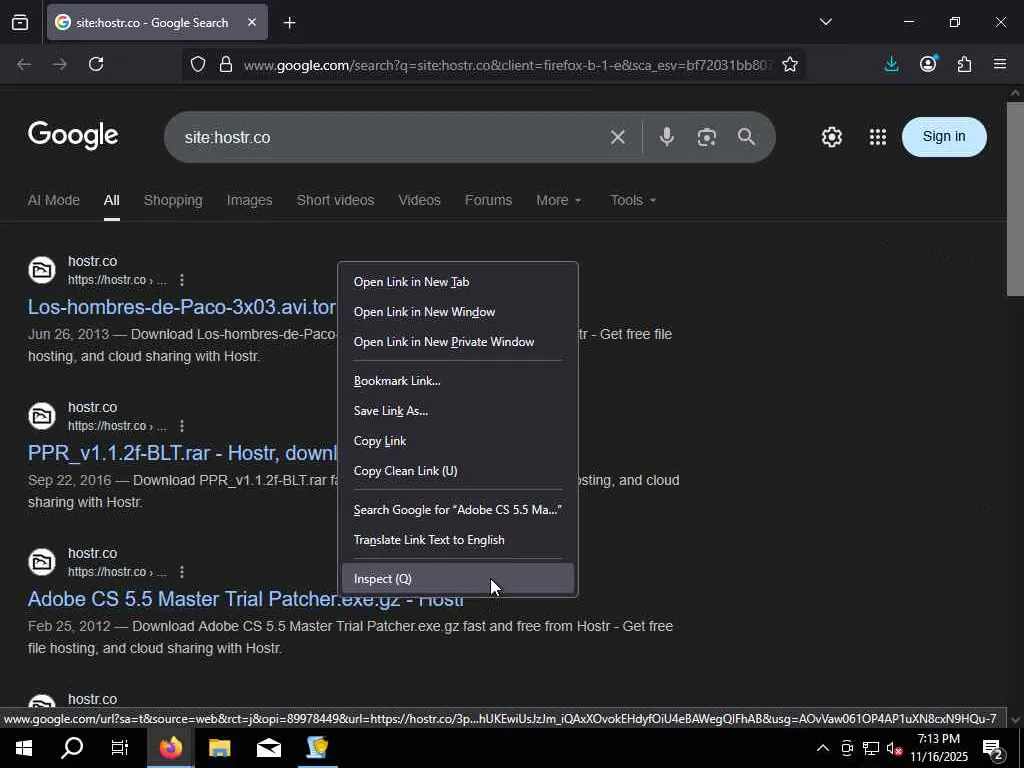Open Task View on the taskbar

click(120, 748)
